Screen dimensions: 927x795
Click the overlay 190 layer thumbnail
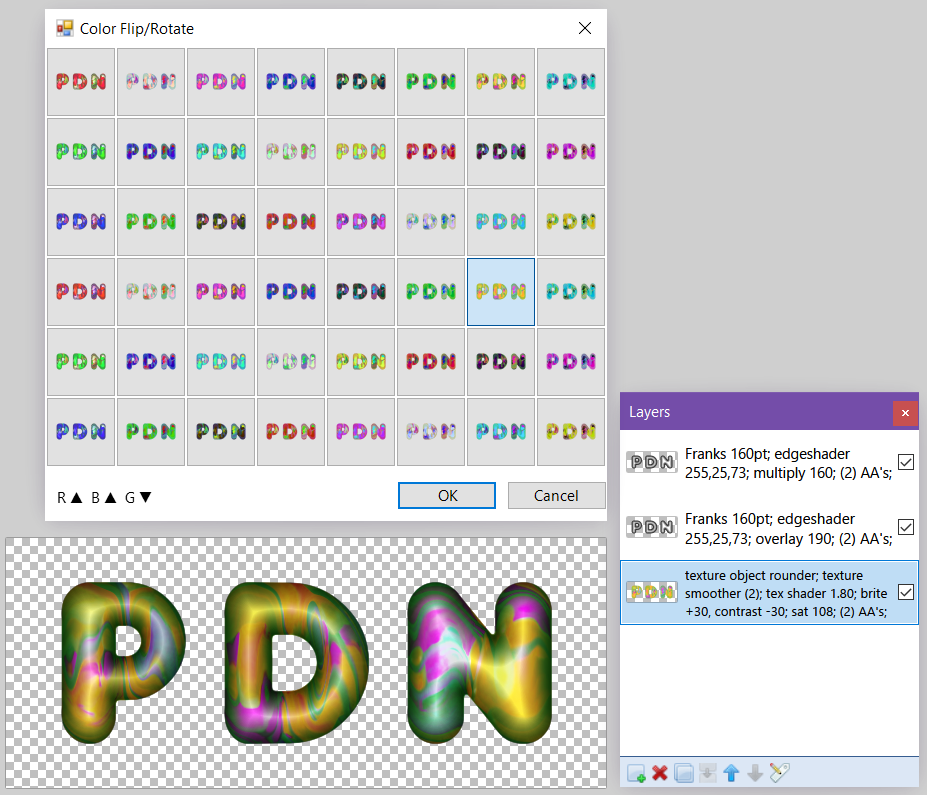[x=652, y=527]
